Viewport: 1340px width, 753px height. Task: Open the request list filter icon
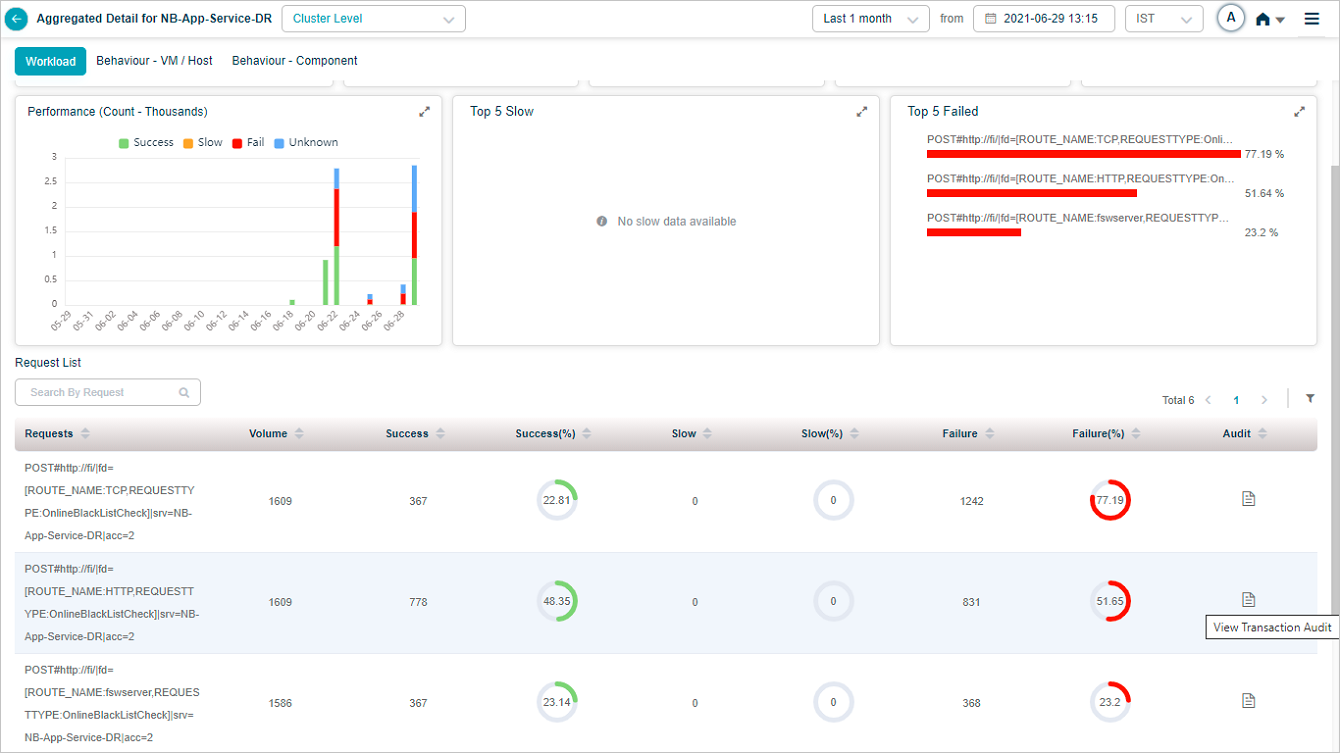tap(1310, 399)
